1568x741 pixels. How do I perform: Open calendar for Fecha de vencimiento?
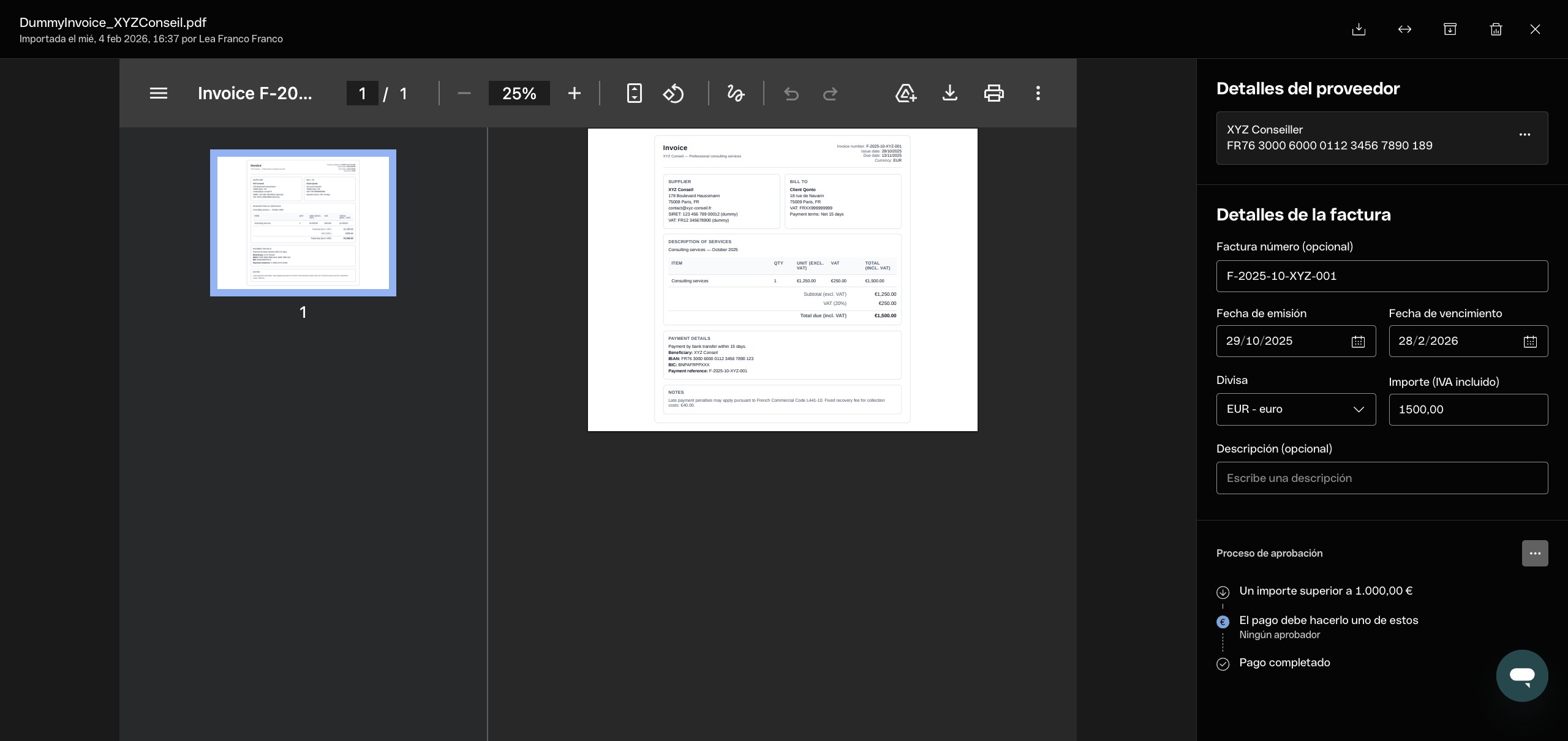click(1530, 342)
